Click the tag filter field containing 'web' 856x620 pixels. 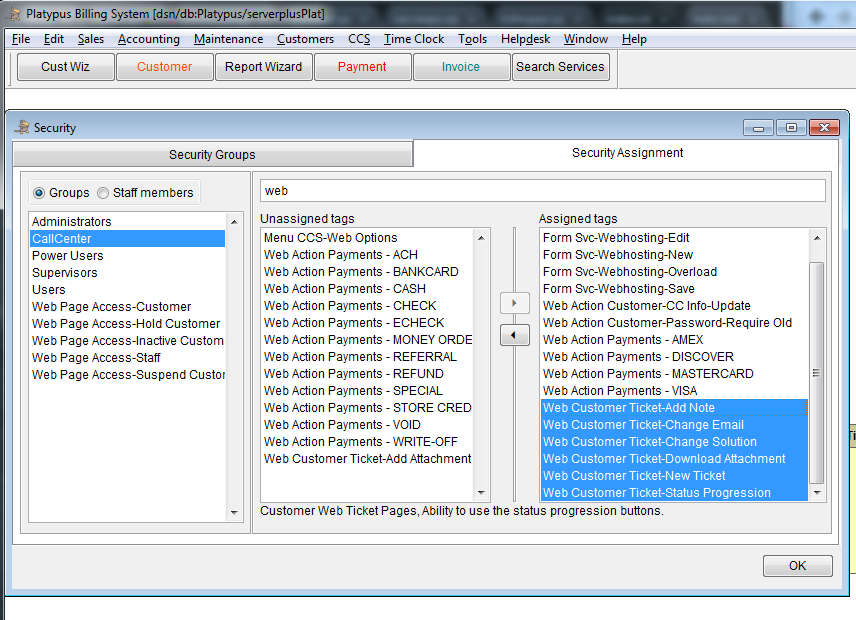point(542,190)
